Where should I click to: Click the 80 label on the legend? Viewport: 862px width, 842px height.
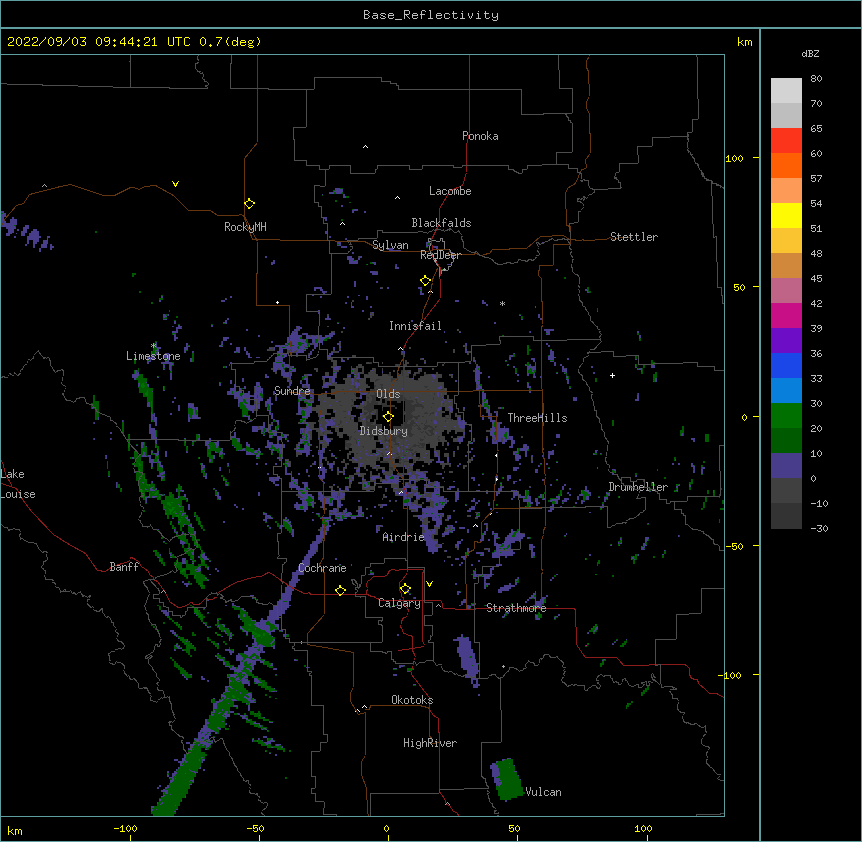point(816,79)
